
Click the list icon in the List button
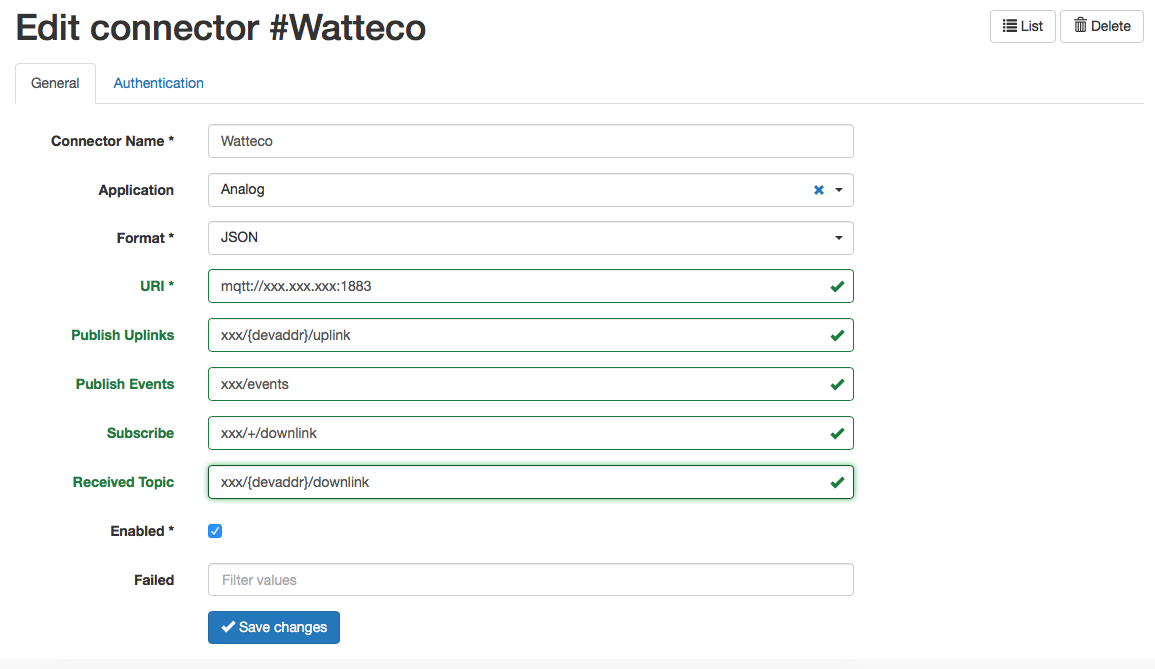tap(1010, 26)
